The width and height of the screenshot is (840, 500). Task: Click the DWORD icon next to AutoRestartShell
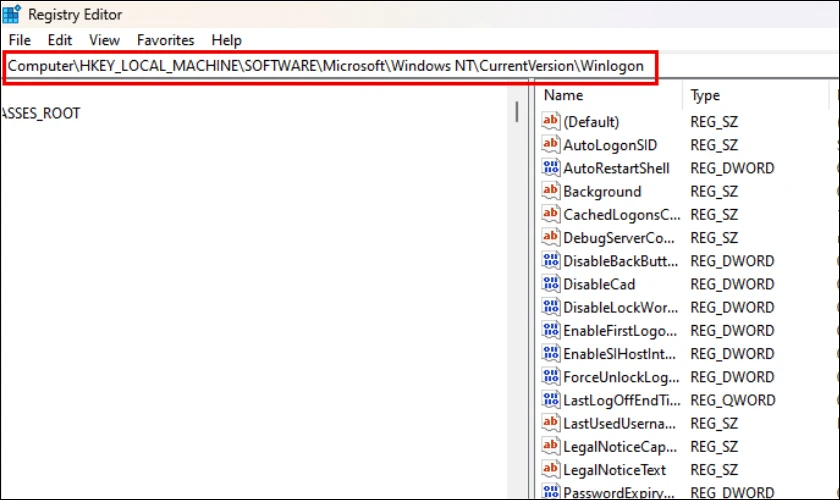point(551,168)
